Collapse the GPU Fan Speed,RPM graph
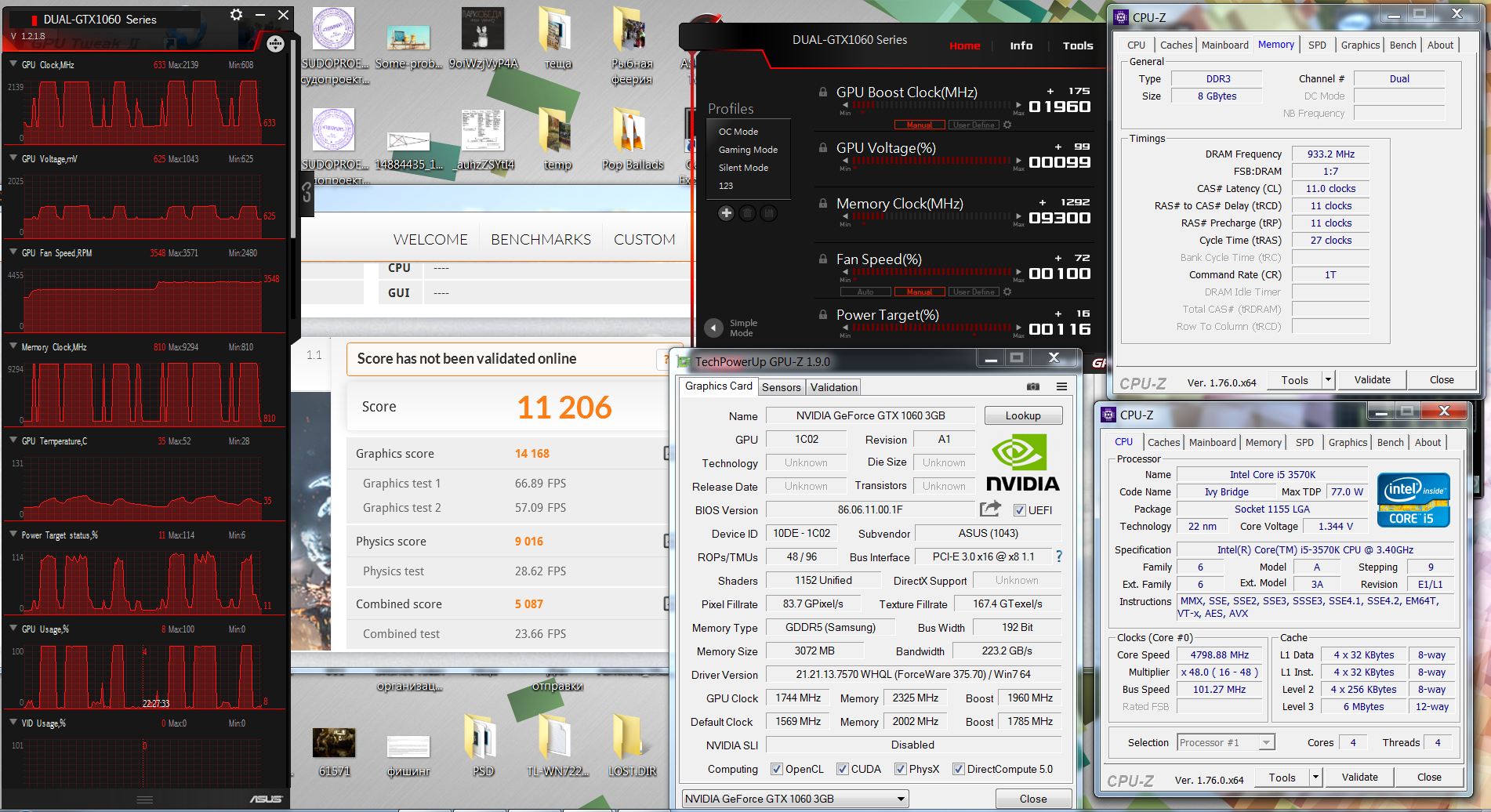Viewport: 1491px width, 812px height. (13, 252)
